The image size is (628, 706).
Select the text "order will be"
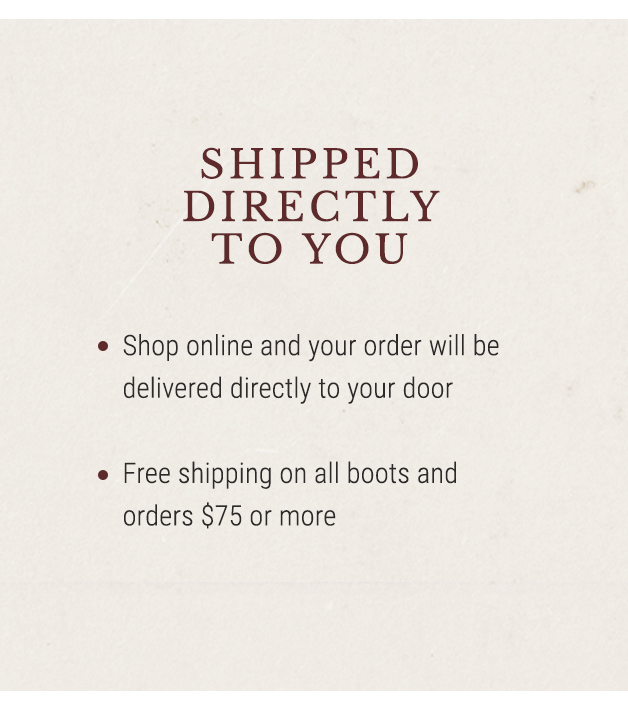(431, 346)
